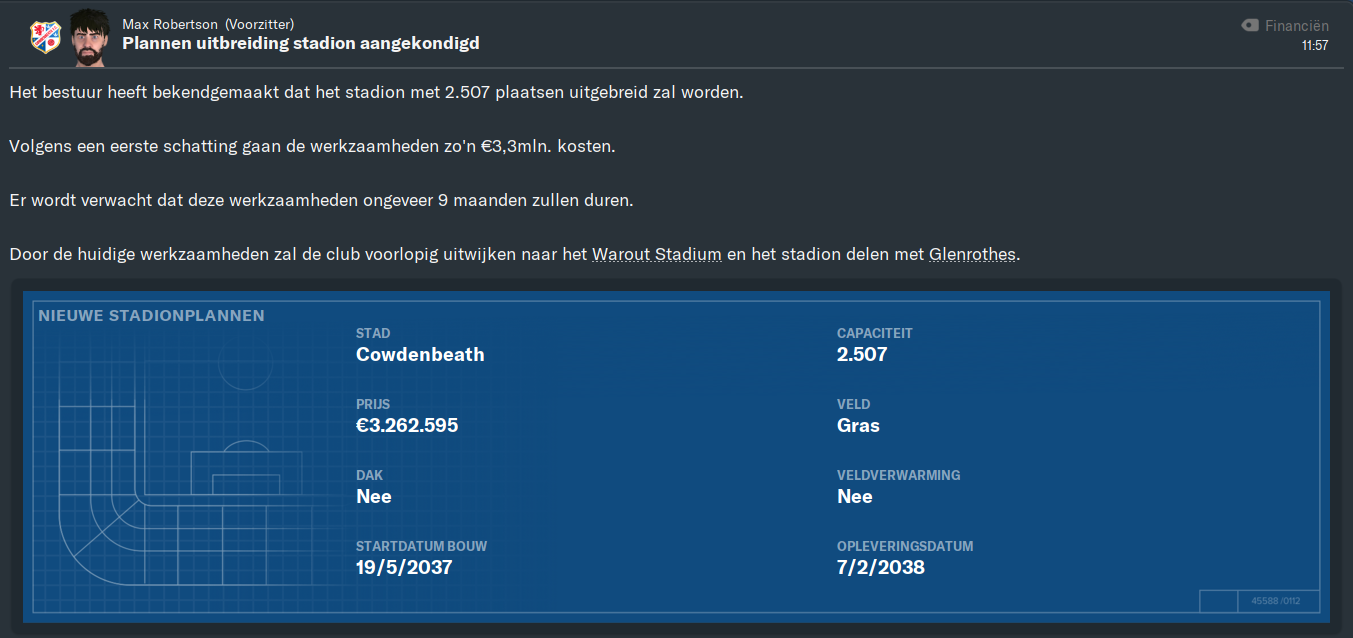Click the start date 19/5/2037

click(x=404, y=567)
